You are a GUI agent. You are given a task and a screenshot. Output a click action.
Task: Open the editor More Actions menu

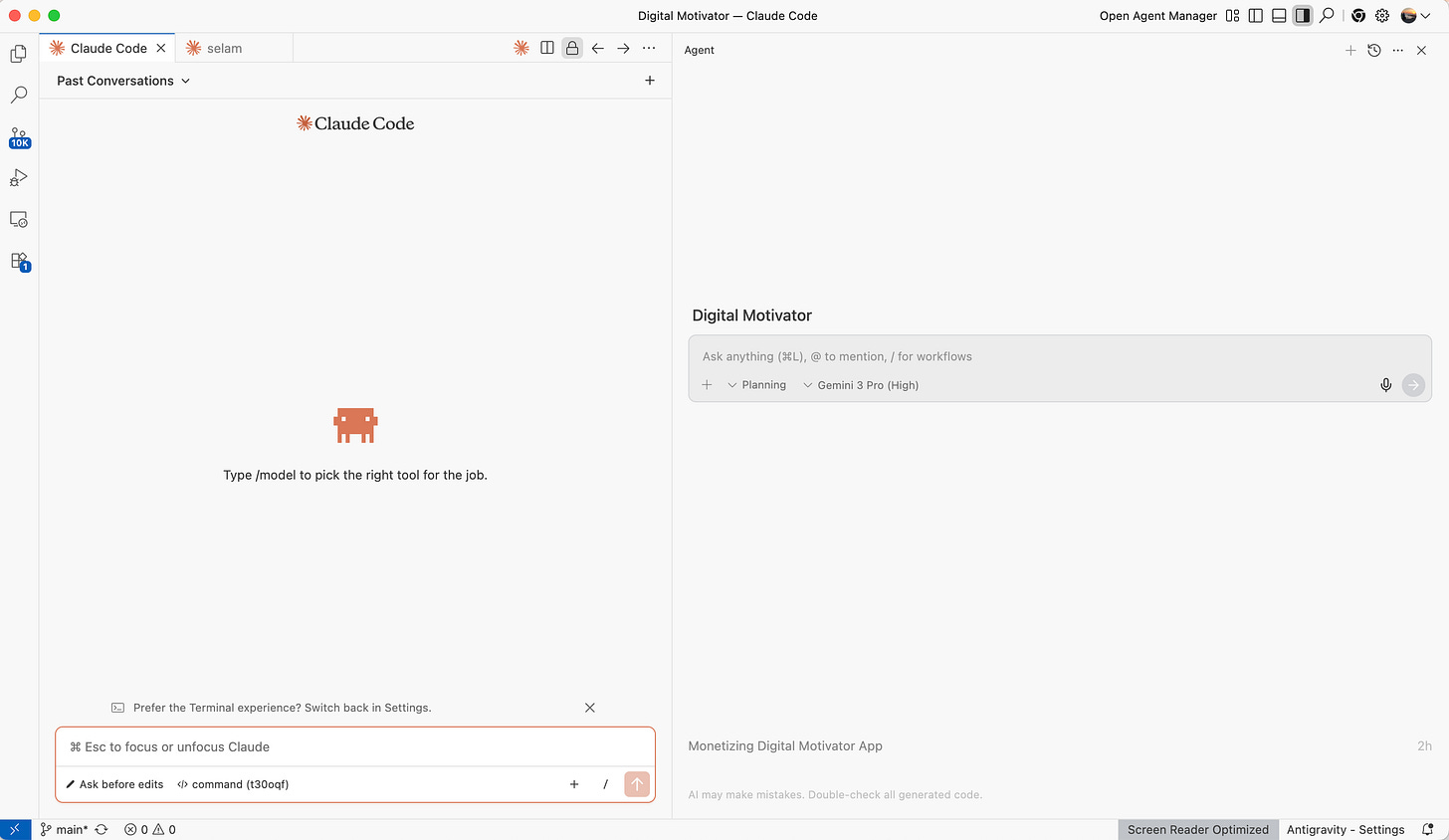(x=649, y=48)
